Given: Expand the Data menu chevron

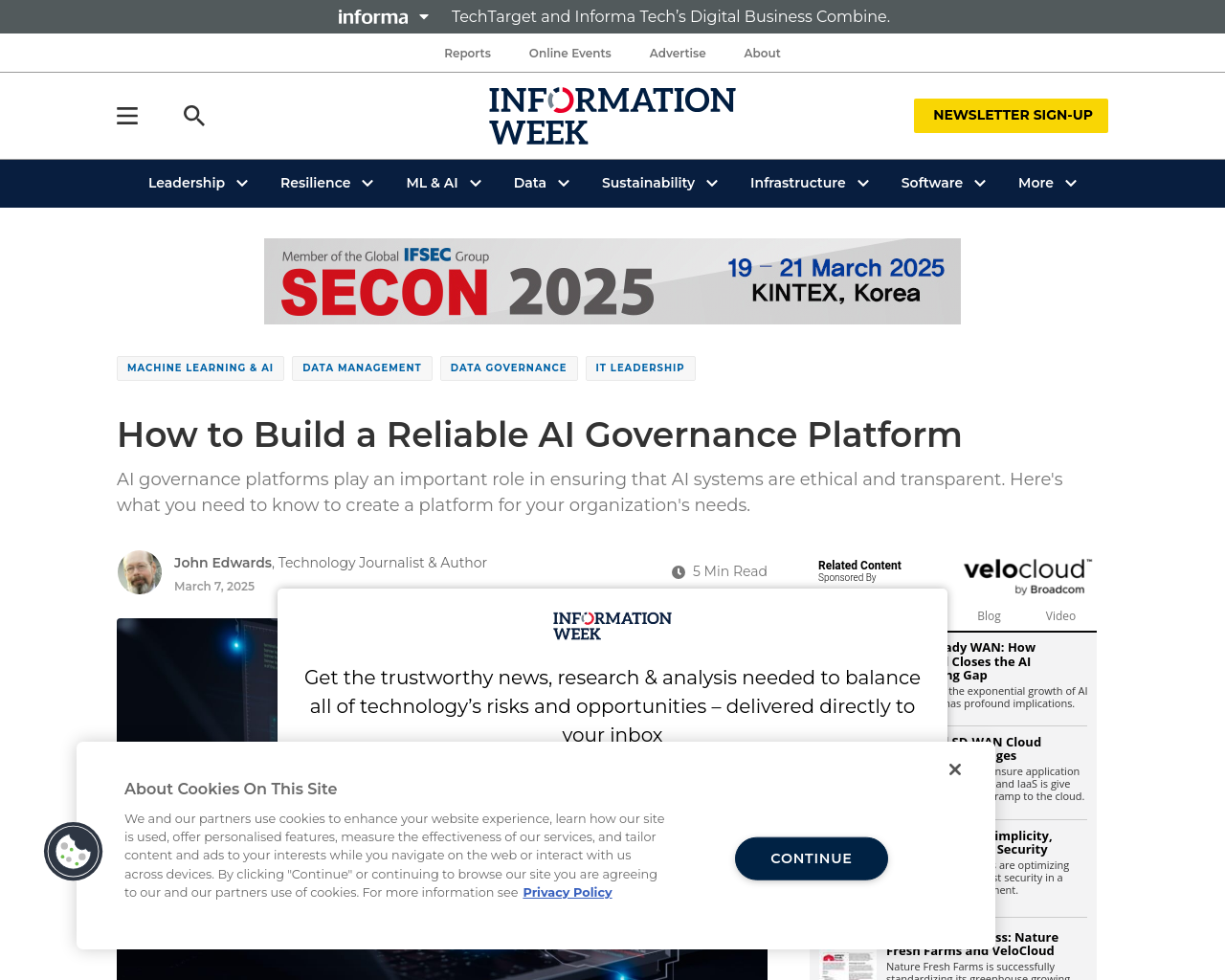Looking at the screenshot, I should (x=564, y=184).
